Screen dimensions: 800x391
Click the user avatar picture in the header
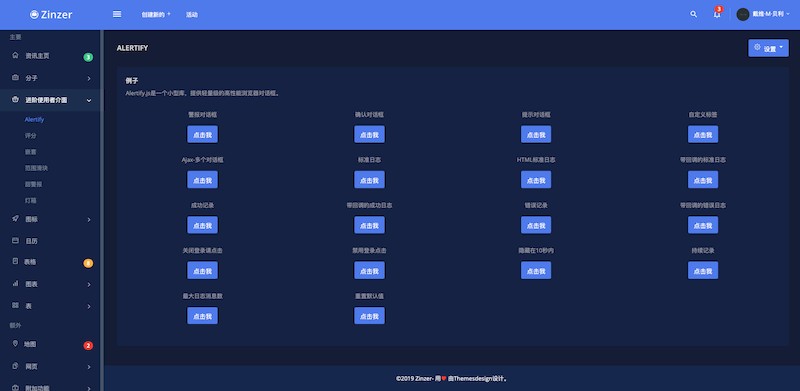(743, 14)
